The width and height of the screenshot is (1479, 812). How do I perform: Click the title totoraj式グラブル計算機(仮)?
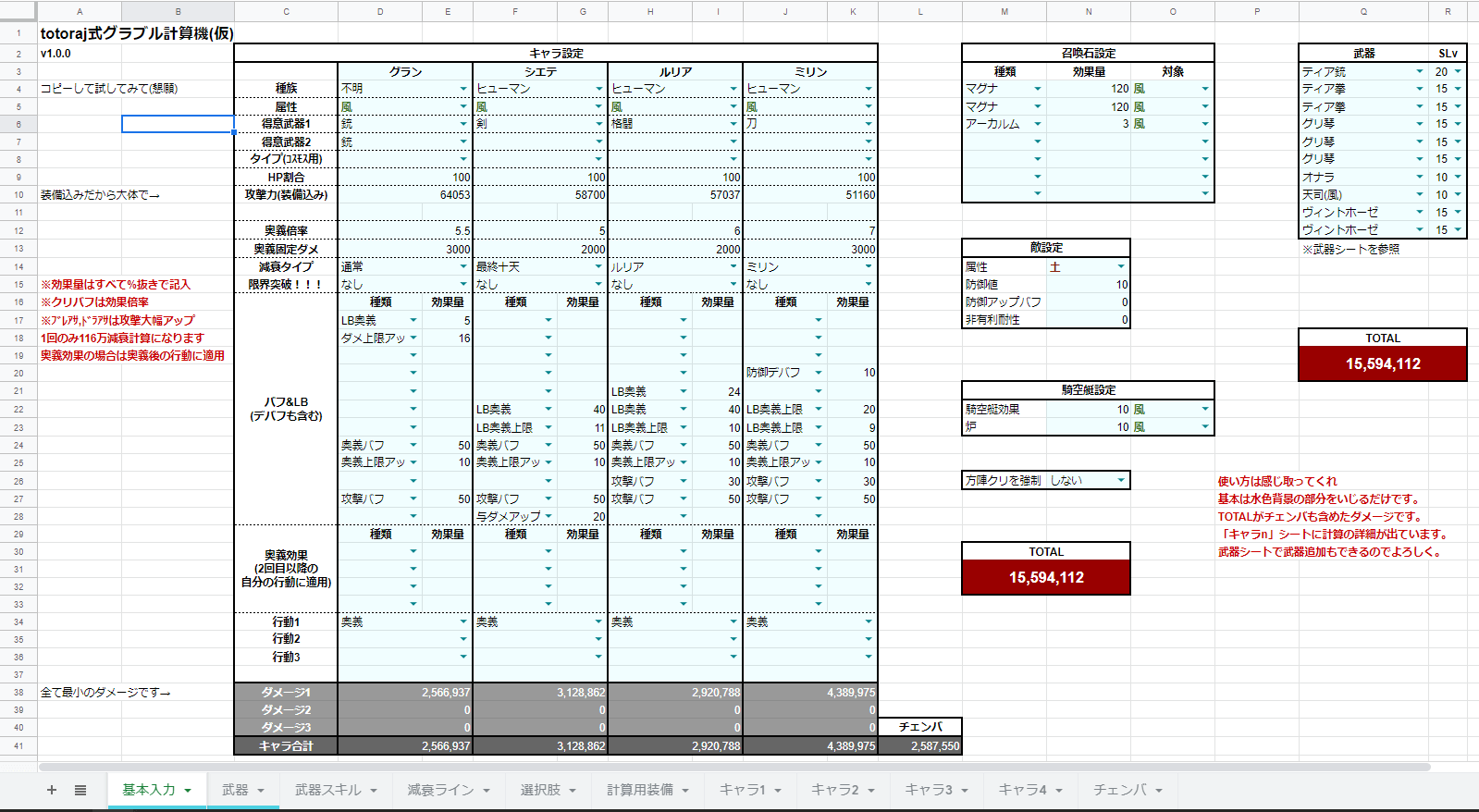(137, 33)
